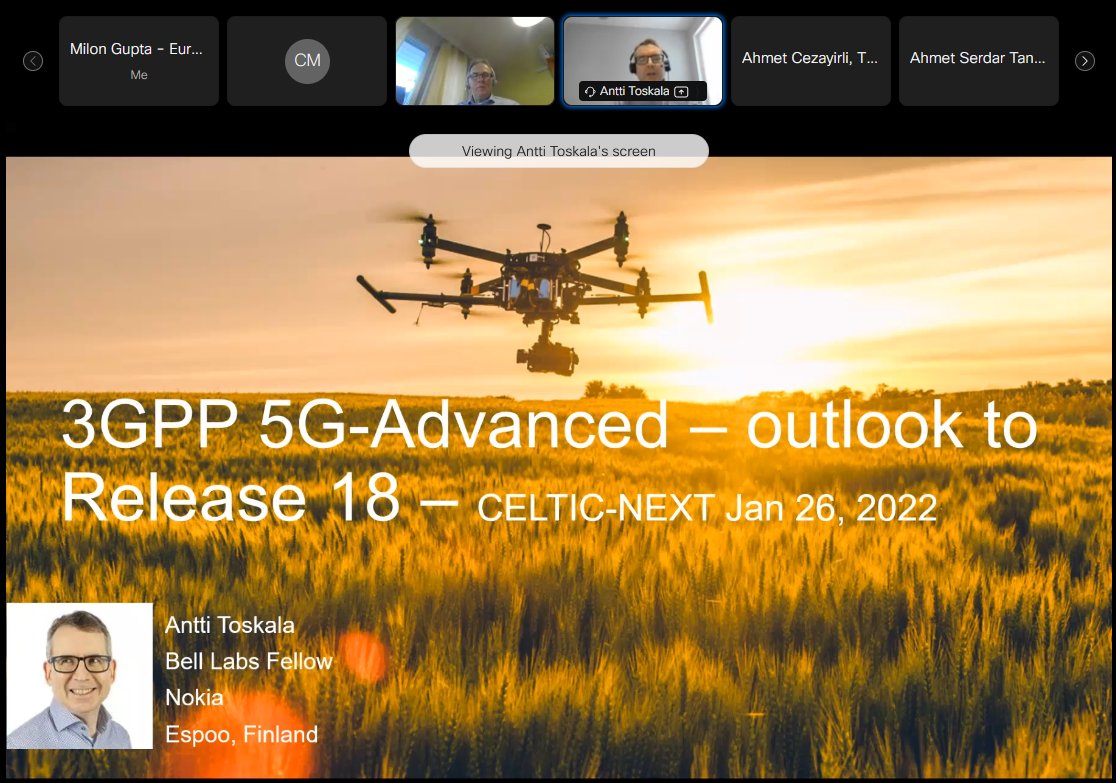Select the CM avatar participant tile

tap(307, 61)
